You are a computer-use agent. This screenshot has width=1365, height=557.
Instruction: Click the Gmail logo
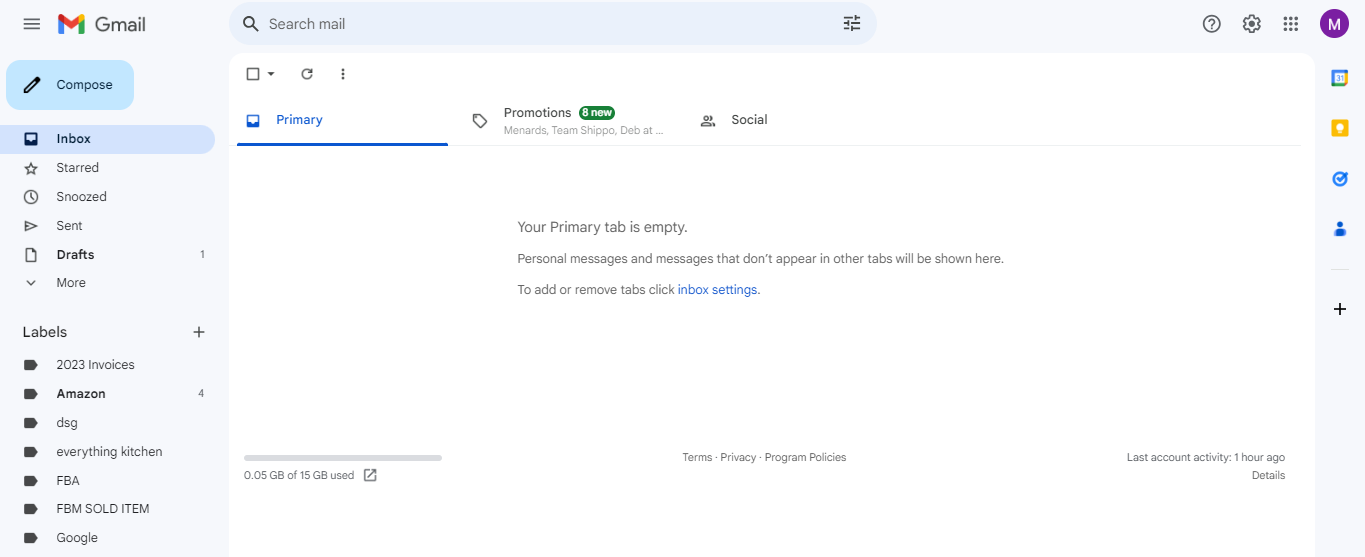(102, 24)
